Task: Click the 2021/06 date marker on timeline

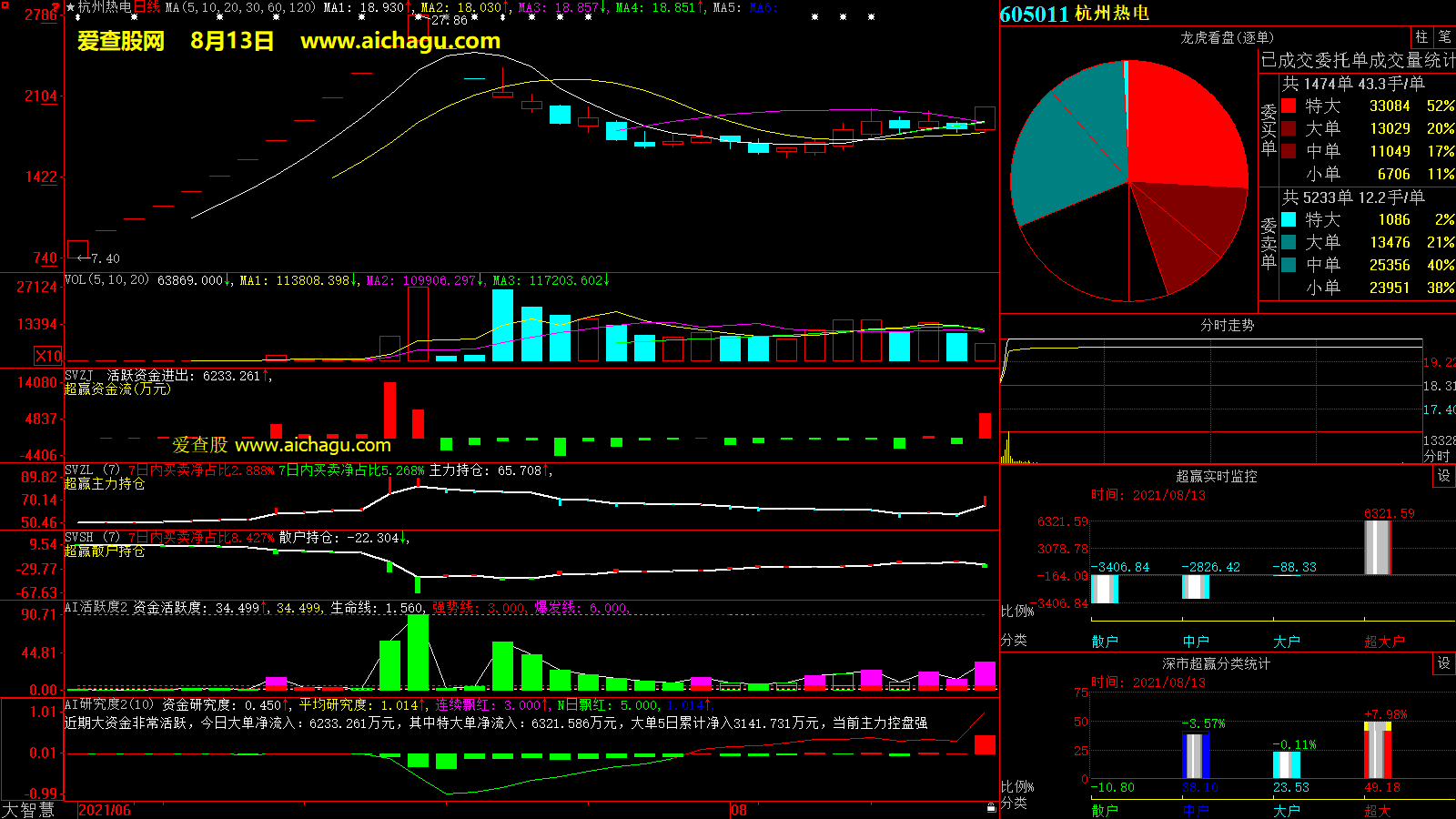Action: pyautogui.click(x=105, y=810)
